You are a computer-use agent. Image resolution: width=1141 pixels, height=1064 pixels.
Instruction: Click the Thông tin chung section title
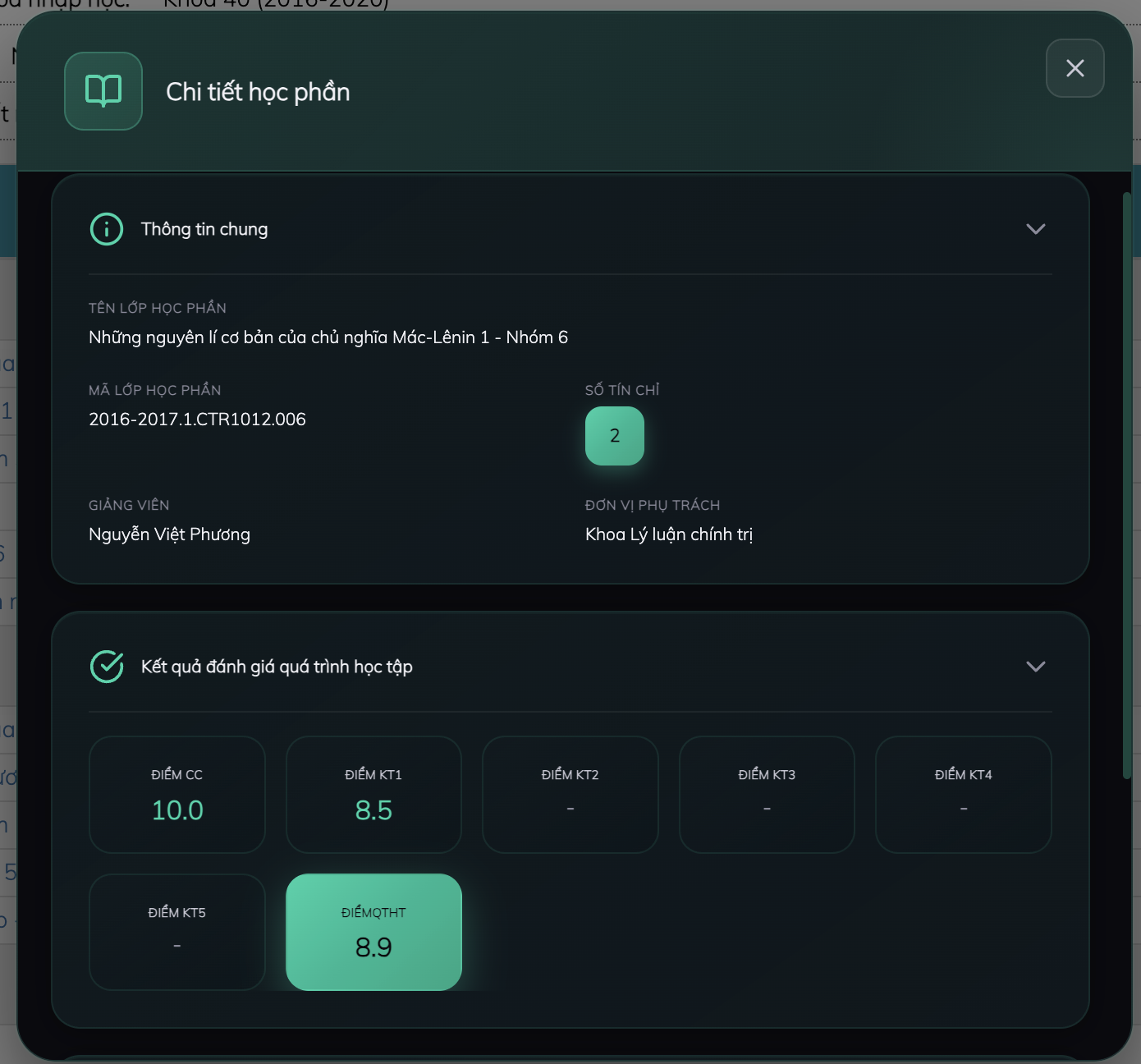point(204,229)
